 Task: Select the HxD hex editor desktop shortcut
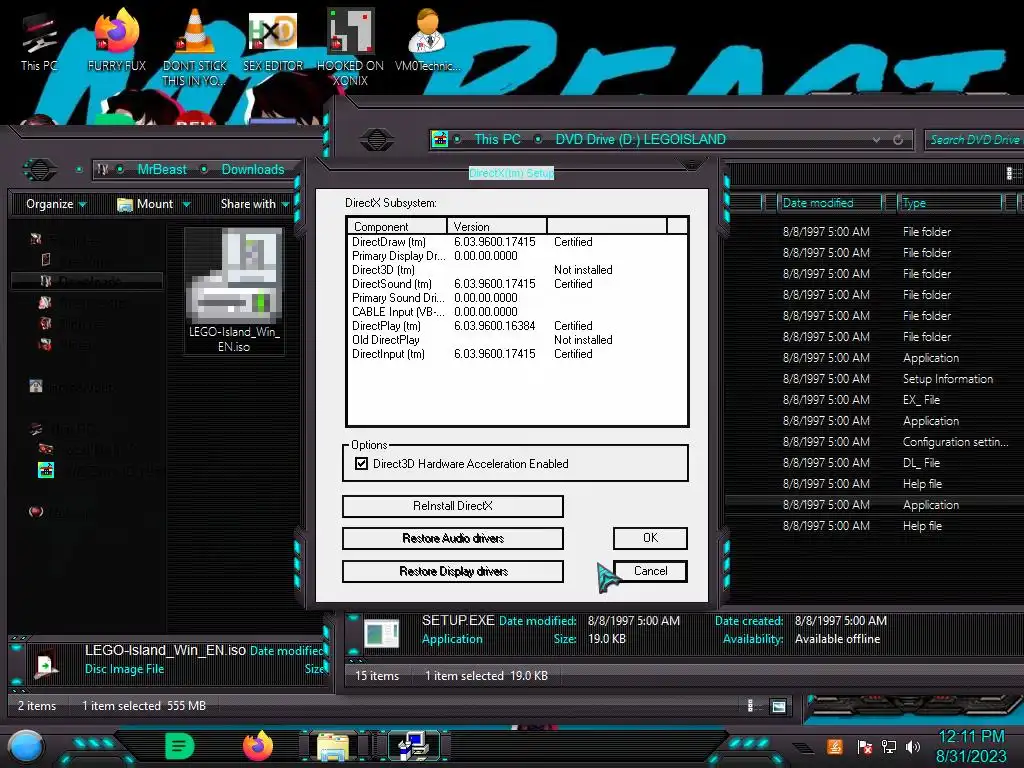[x=273, y=39]
